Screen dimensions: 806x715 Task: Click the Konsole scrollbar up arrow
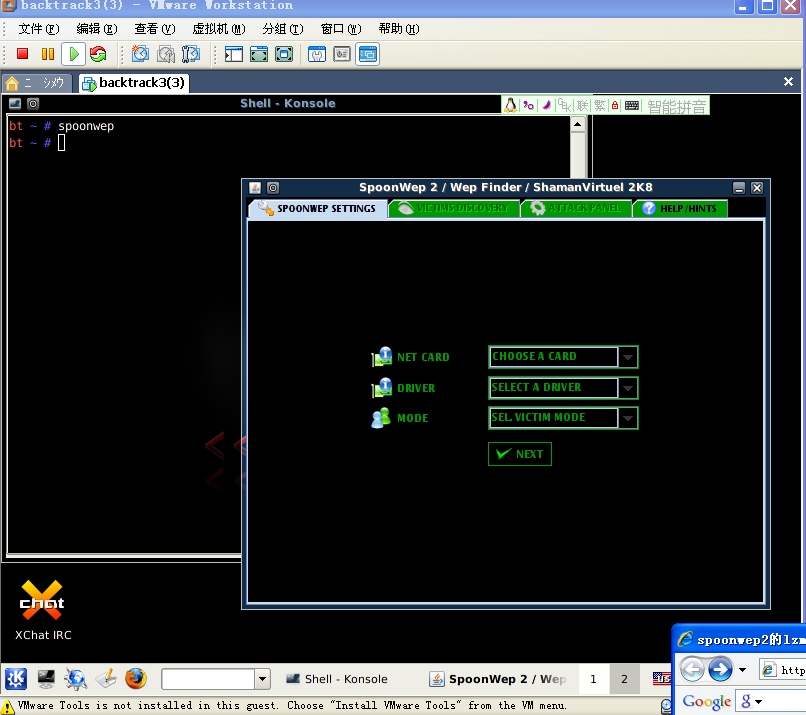578,124
